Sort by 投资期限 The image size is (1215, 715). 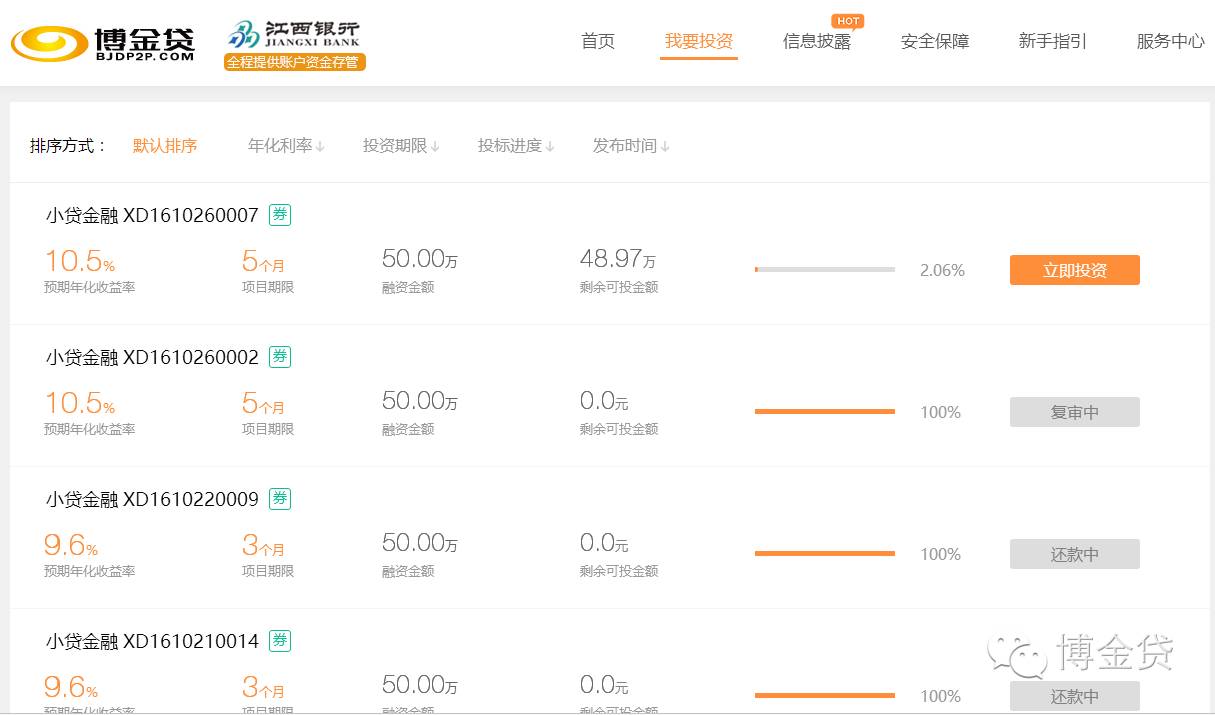point(401,146)
